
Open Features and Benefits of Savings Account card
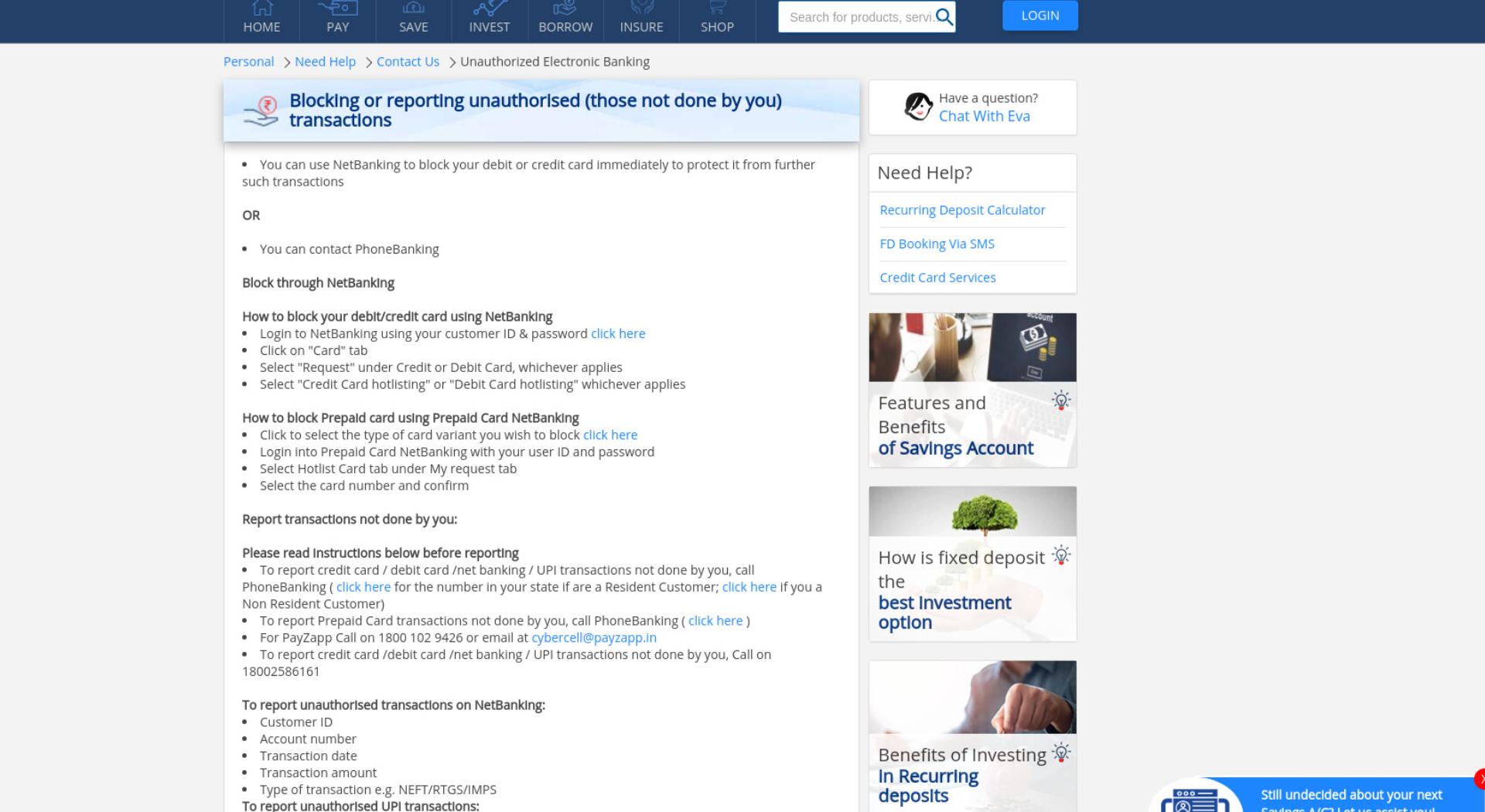coord(972,390)
